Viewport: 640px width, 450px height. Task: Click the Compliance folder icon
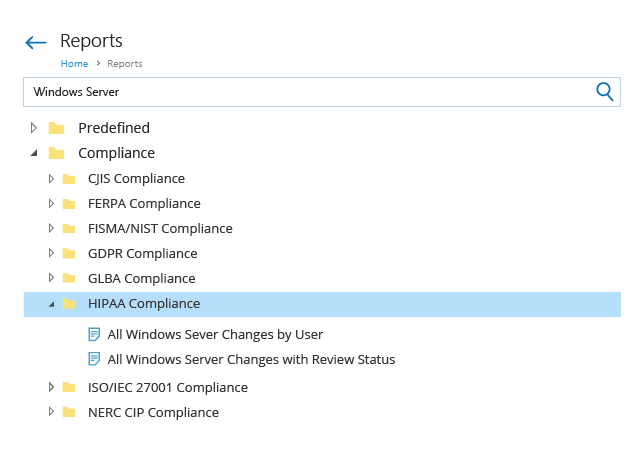[56, 153]
